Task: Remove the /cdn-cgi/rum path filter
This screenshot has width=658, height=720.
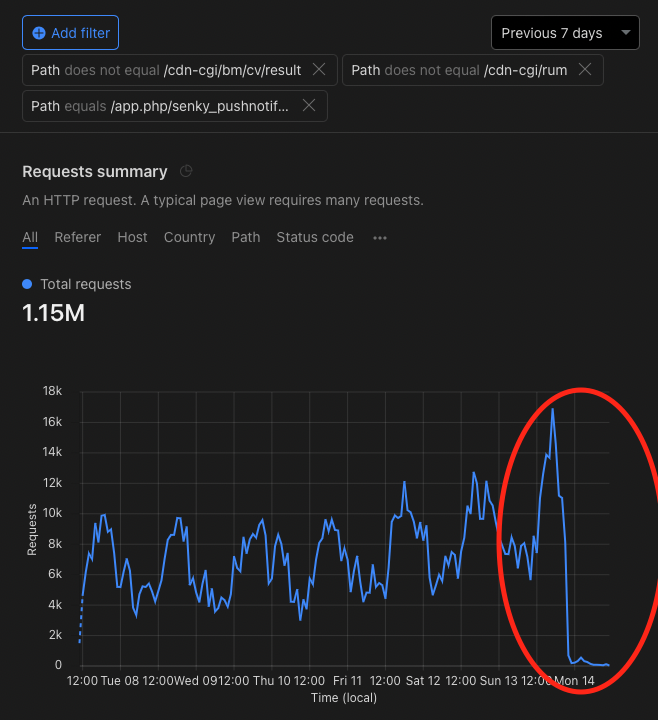Action: coord(585,70)
